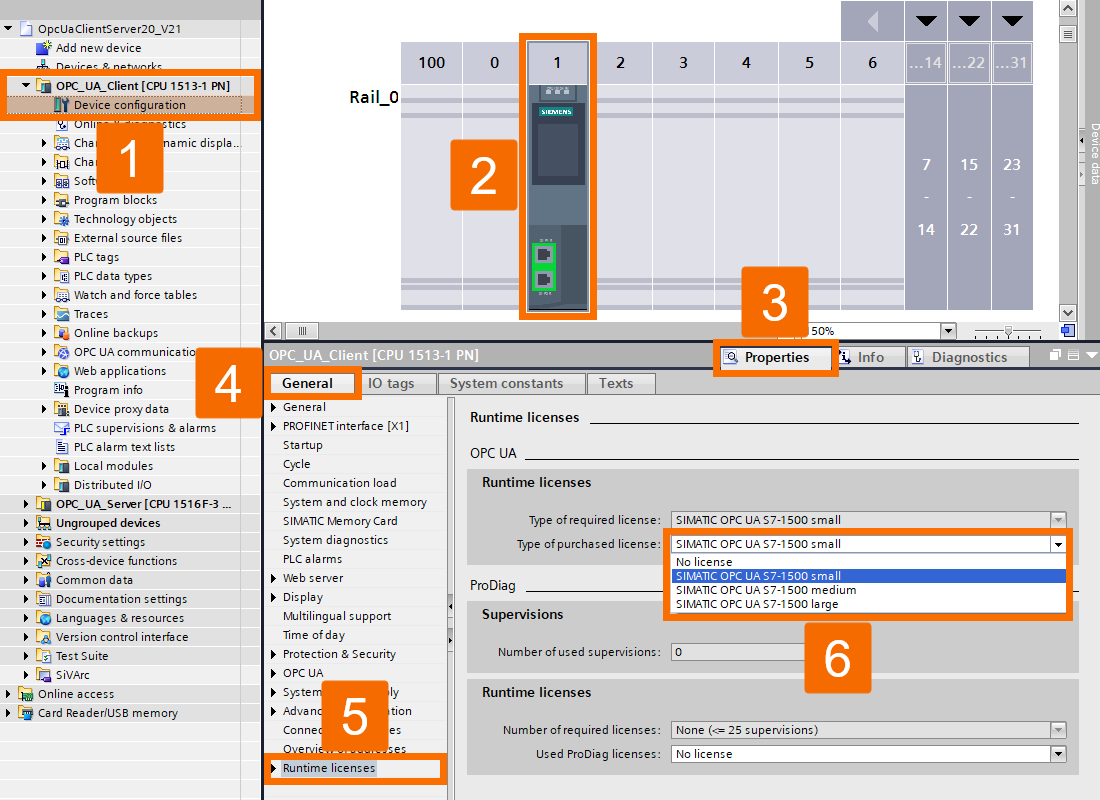The height and width of the screenshot is (800, 1100).
Task: Click the External source files icon
Action: 62,238
